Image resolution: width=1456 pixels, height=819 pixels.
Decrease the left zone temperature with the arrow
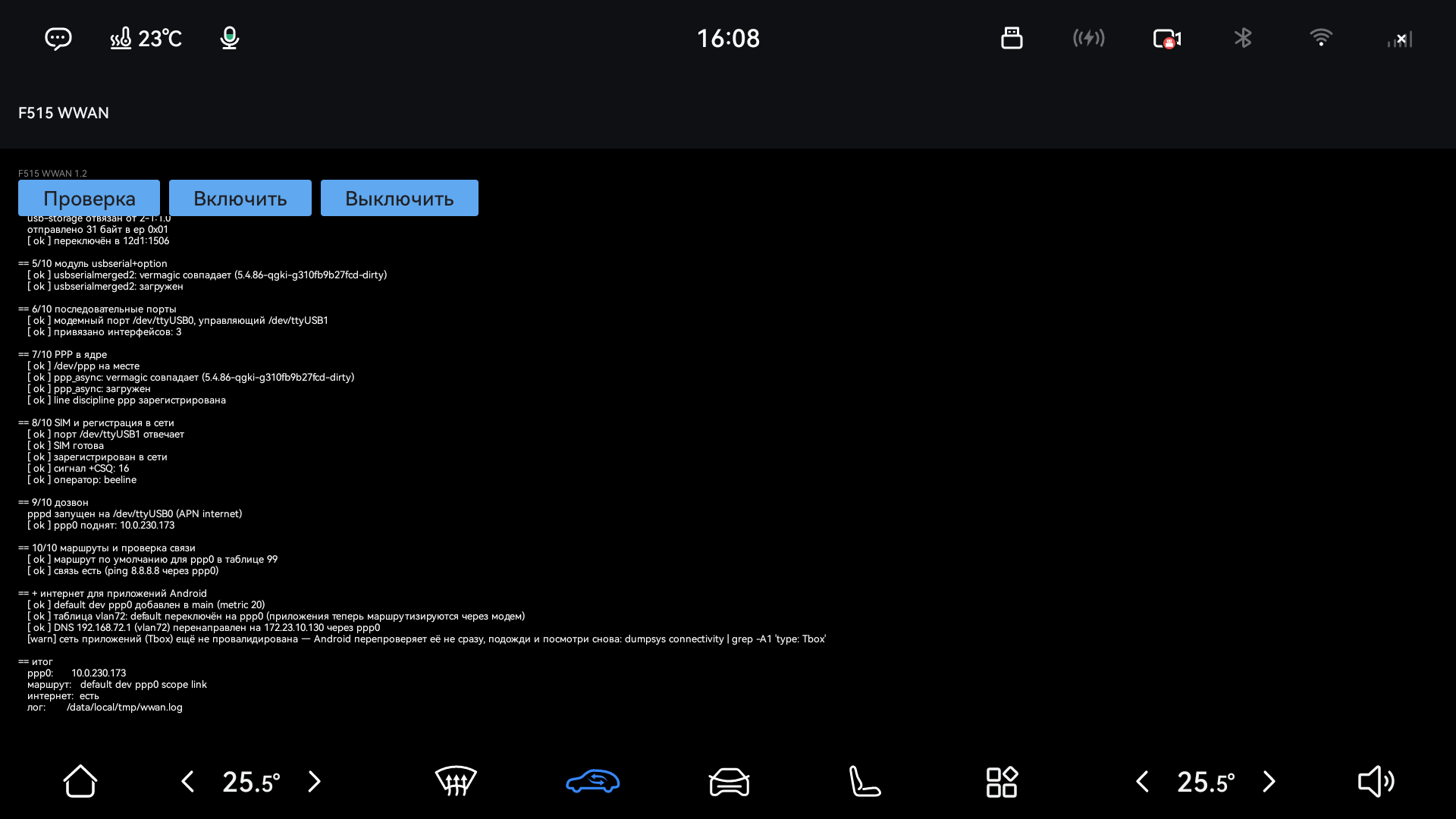point(188,781)
